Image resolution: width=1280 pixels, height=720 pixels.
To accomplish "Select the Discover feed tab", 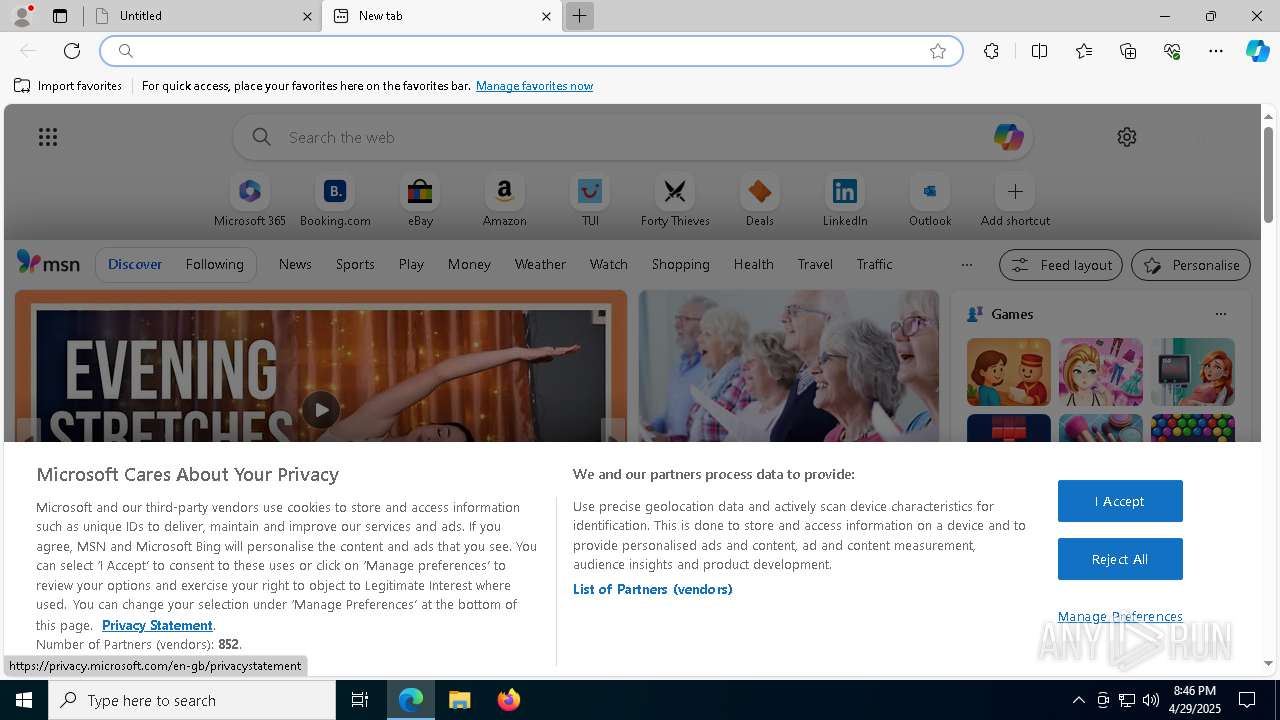I will coord(135,264).
